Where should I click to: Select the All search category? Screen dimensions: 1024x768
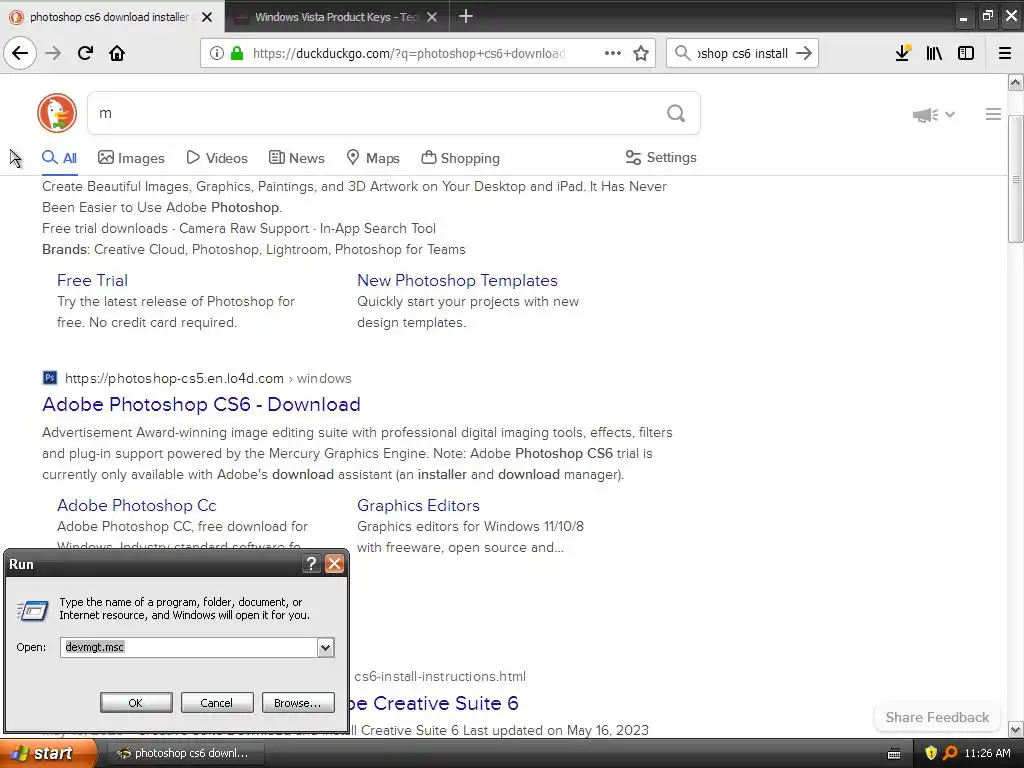tap(59, 157)
